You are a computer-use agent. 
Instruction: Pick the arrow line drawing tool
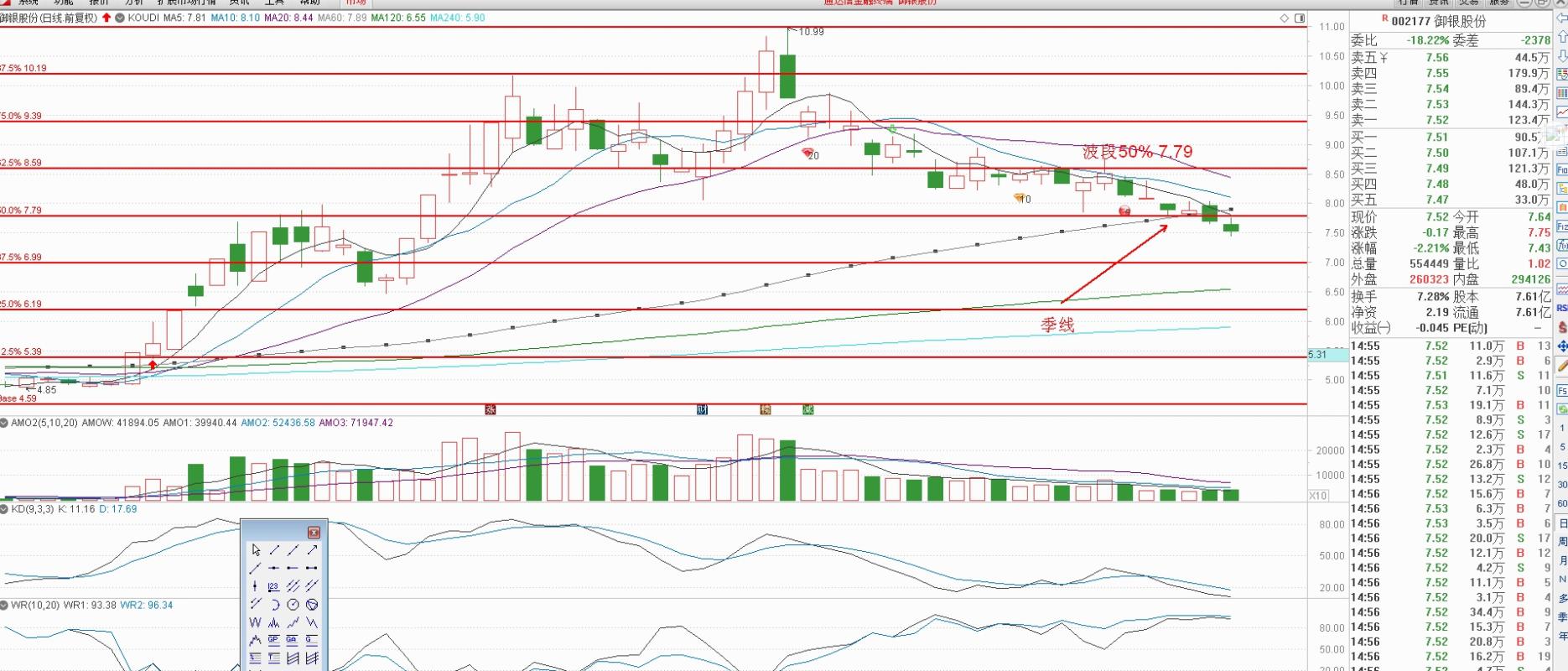[x=312, y=550]
